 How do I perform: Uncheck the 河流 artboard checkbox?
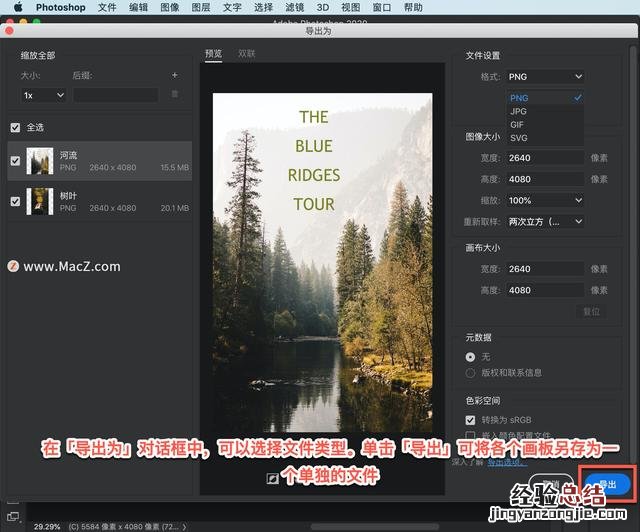pos(15,161)
